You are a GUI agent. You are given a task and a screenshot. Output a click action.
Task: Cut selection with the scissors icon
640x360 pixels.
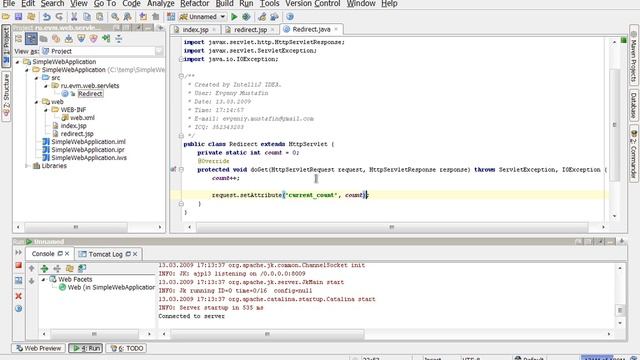(x=74, y=17)
